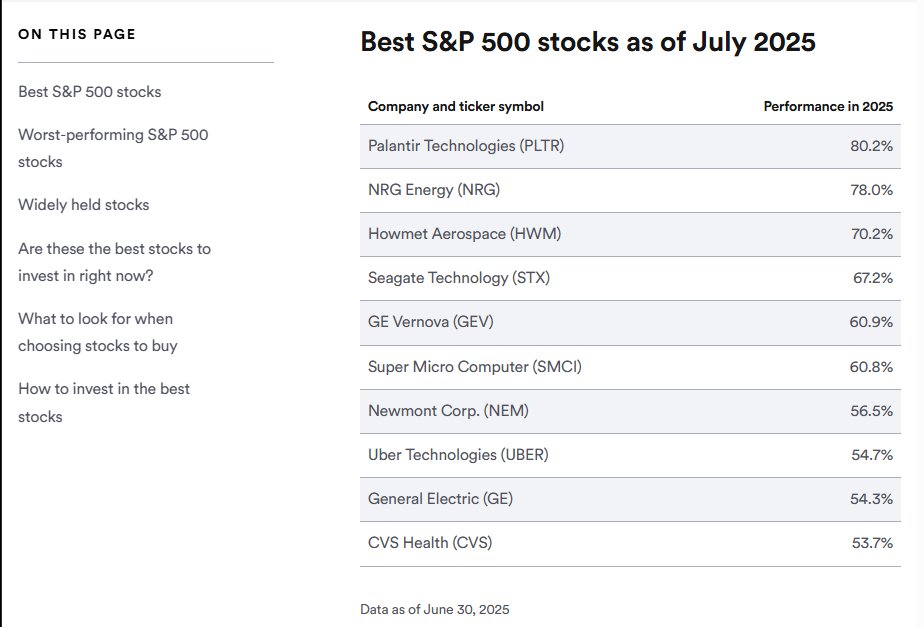Viewport: 924px width, 627px height.
Task: Select the Newmont Corp. (NEM) row
Action: pyautogui.click(x=630, y=411)
